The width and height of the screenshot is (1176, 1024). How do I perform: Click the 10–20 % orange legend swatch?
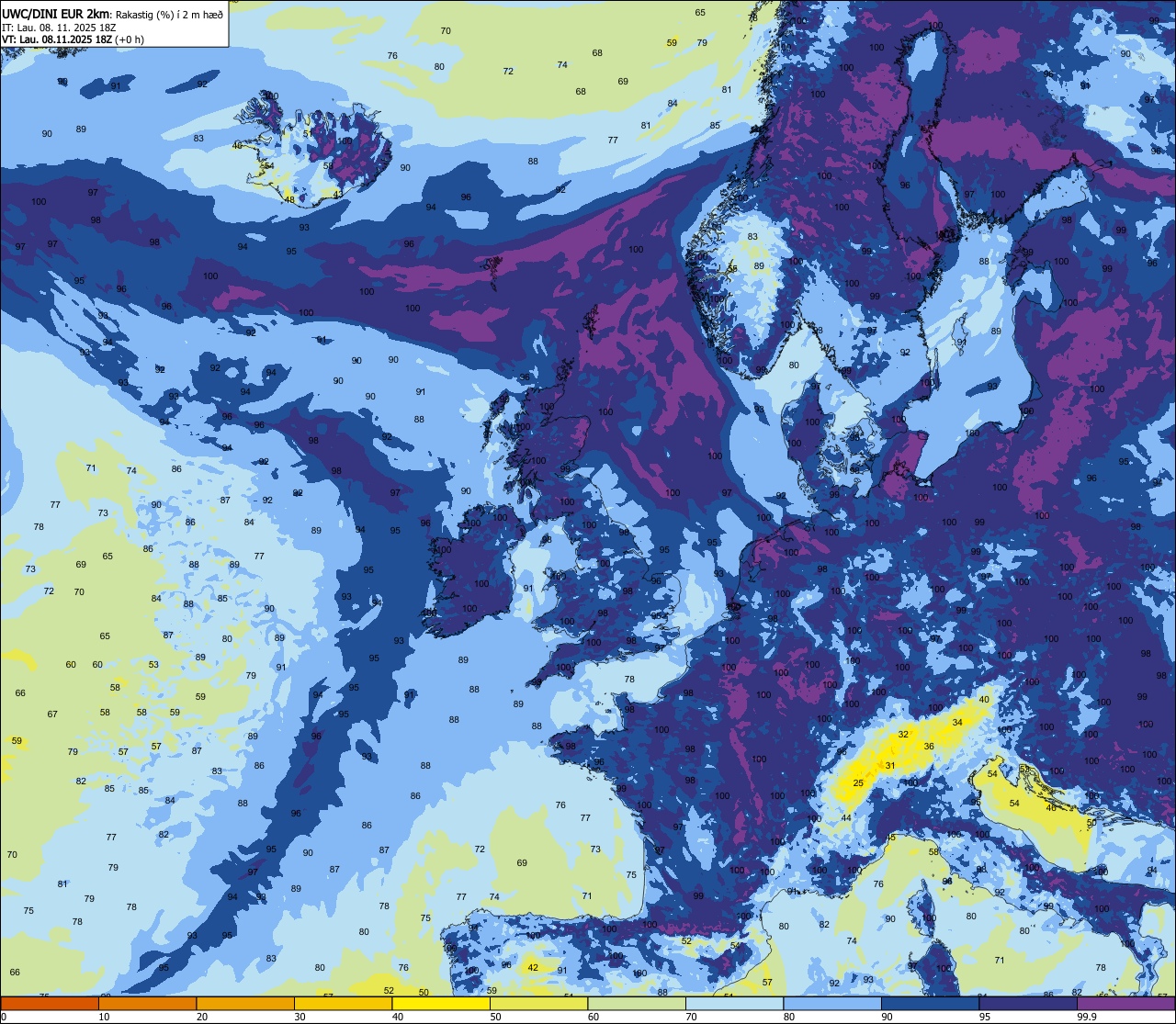147,1003
